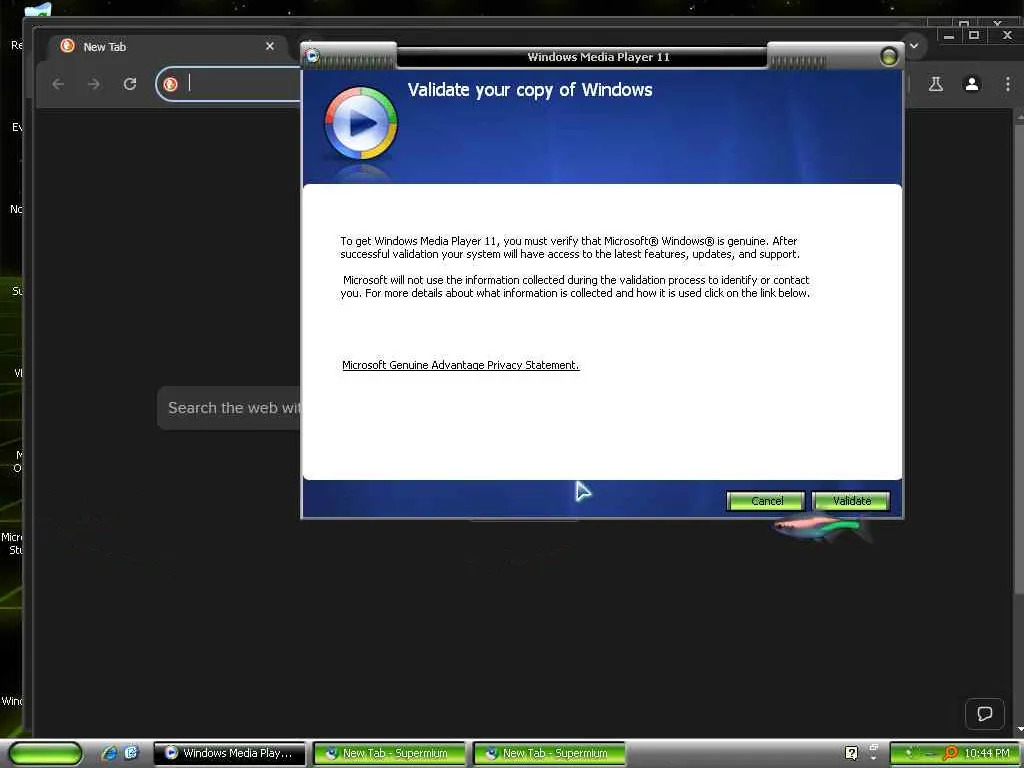The height and width of the screenshot is (768, 1024).
Task: Expand the tab search dropdown chevron
Action: click(914, 46)
